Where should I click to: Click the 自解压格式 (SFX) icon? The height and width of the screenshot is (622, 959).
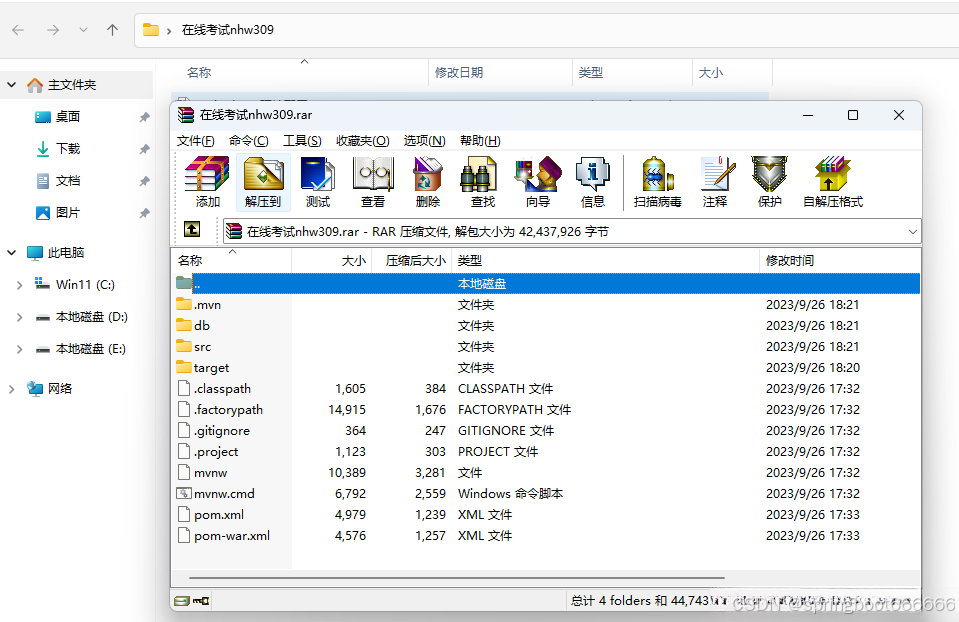tap(832, 182)
